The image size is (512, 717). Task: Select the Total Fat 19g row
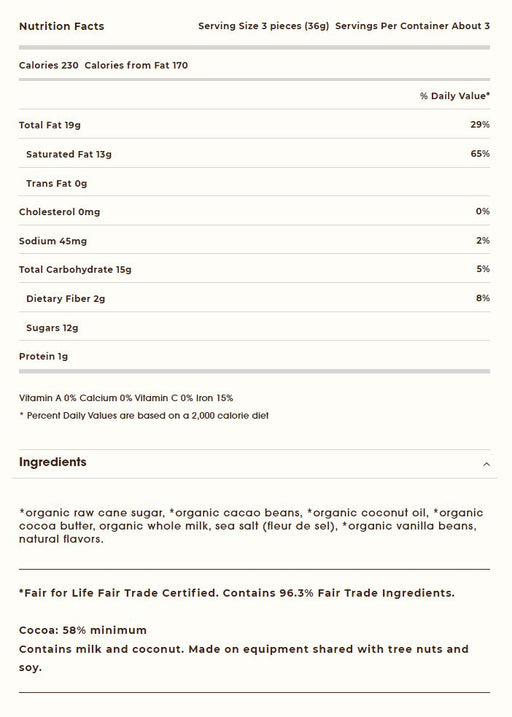[x=254, y=124]
